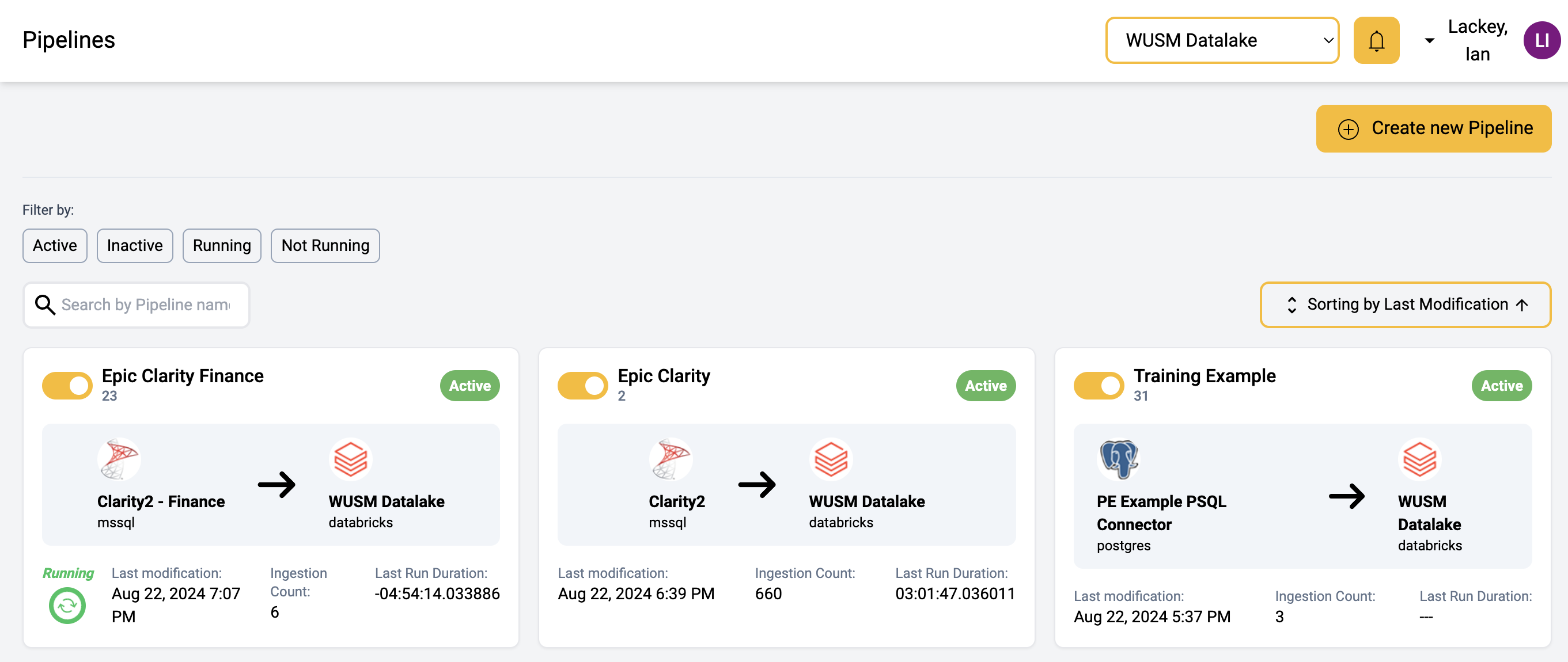Click the Lackey, Ian user name
This screenshot has width=1568, height=662.
pos(1478,40)
